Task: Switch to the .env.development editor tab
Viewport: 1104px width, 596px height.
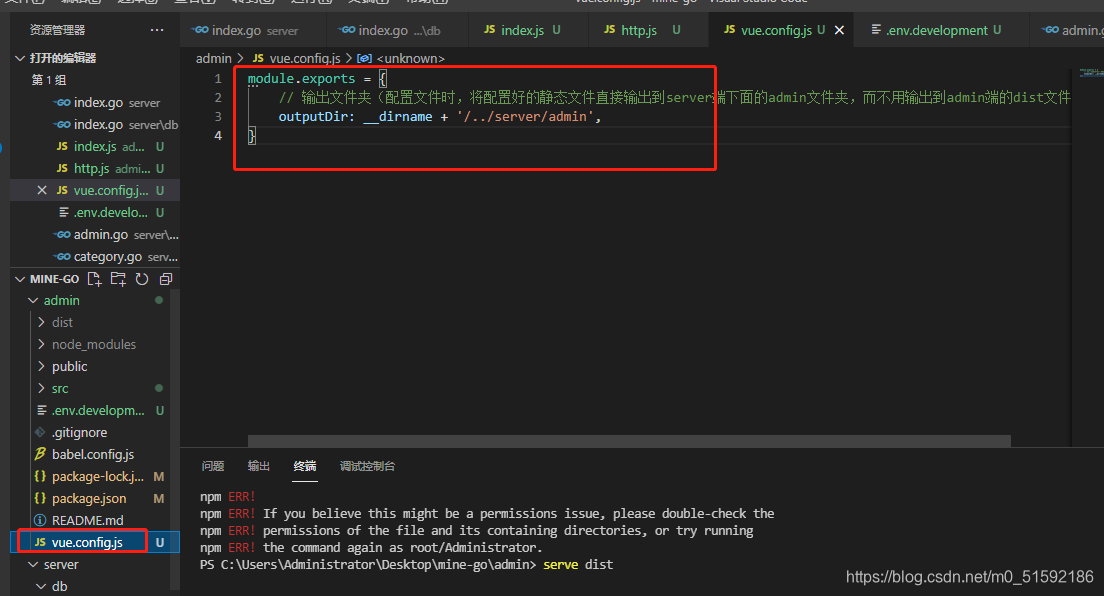Action: click(x=941, y=30)
